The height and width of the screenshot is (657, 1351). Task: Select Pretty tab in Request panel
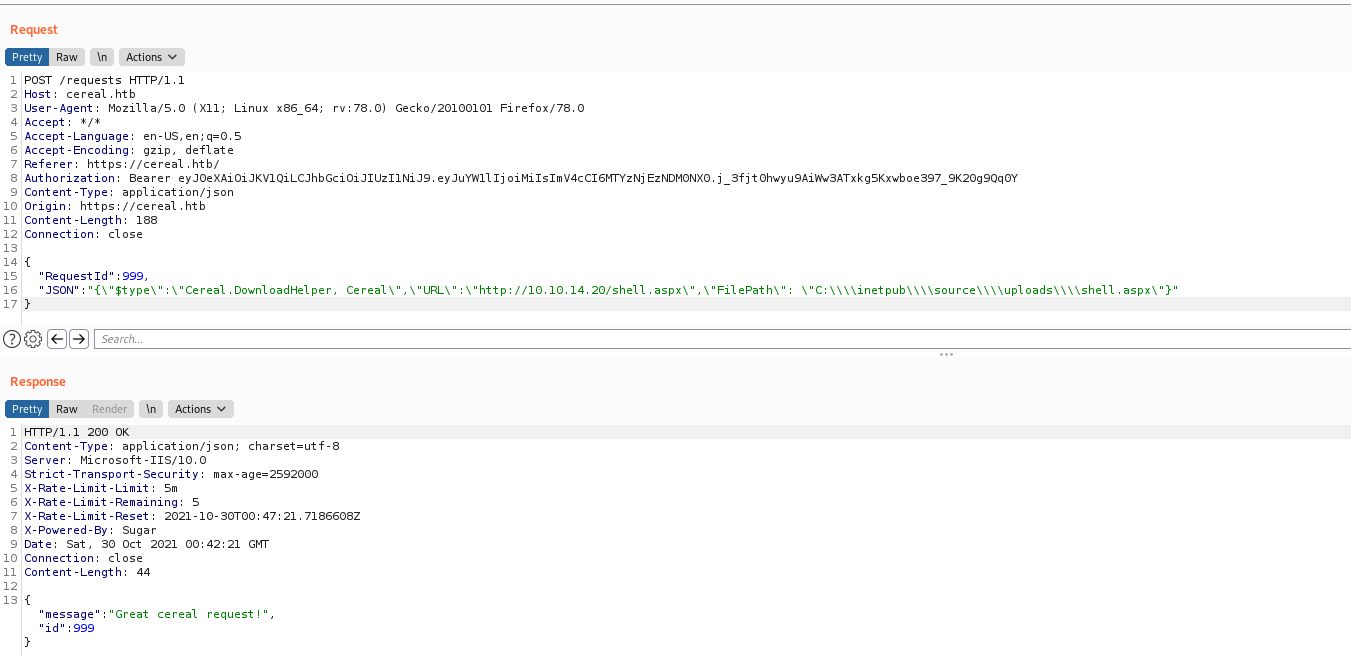point(27,57)
